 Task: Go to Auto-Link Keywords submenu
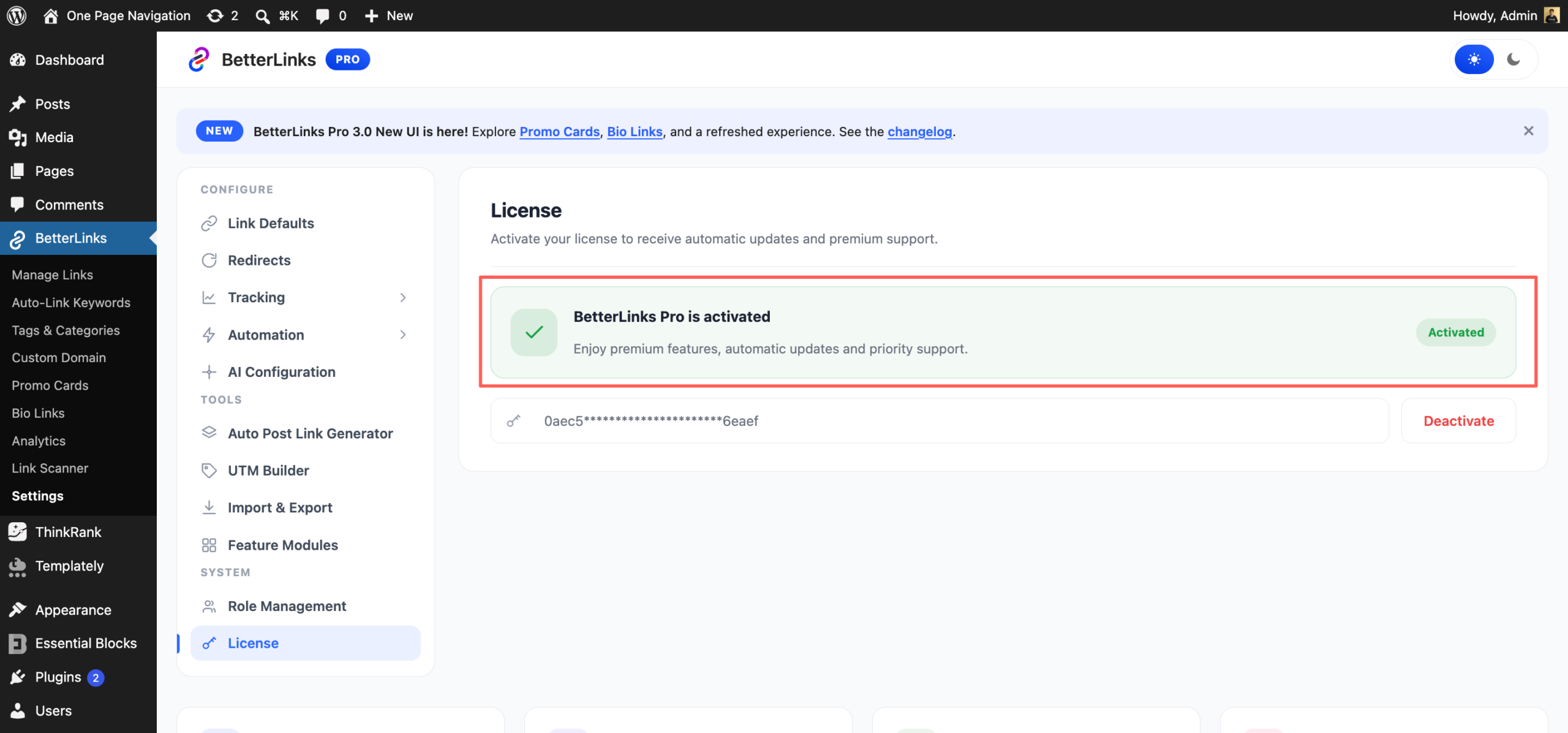click(71, 302)
